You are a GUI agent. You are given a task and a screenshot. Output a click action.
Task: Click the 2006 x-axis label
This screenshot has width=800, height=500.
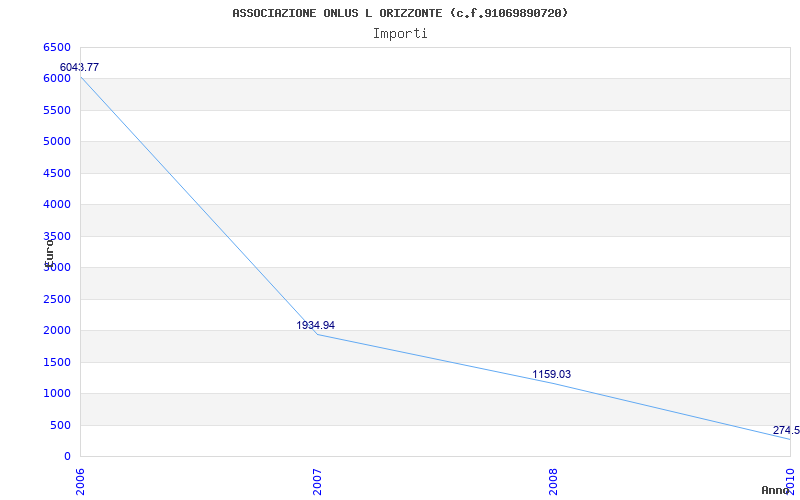(x=80, y=482)
